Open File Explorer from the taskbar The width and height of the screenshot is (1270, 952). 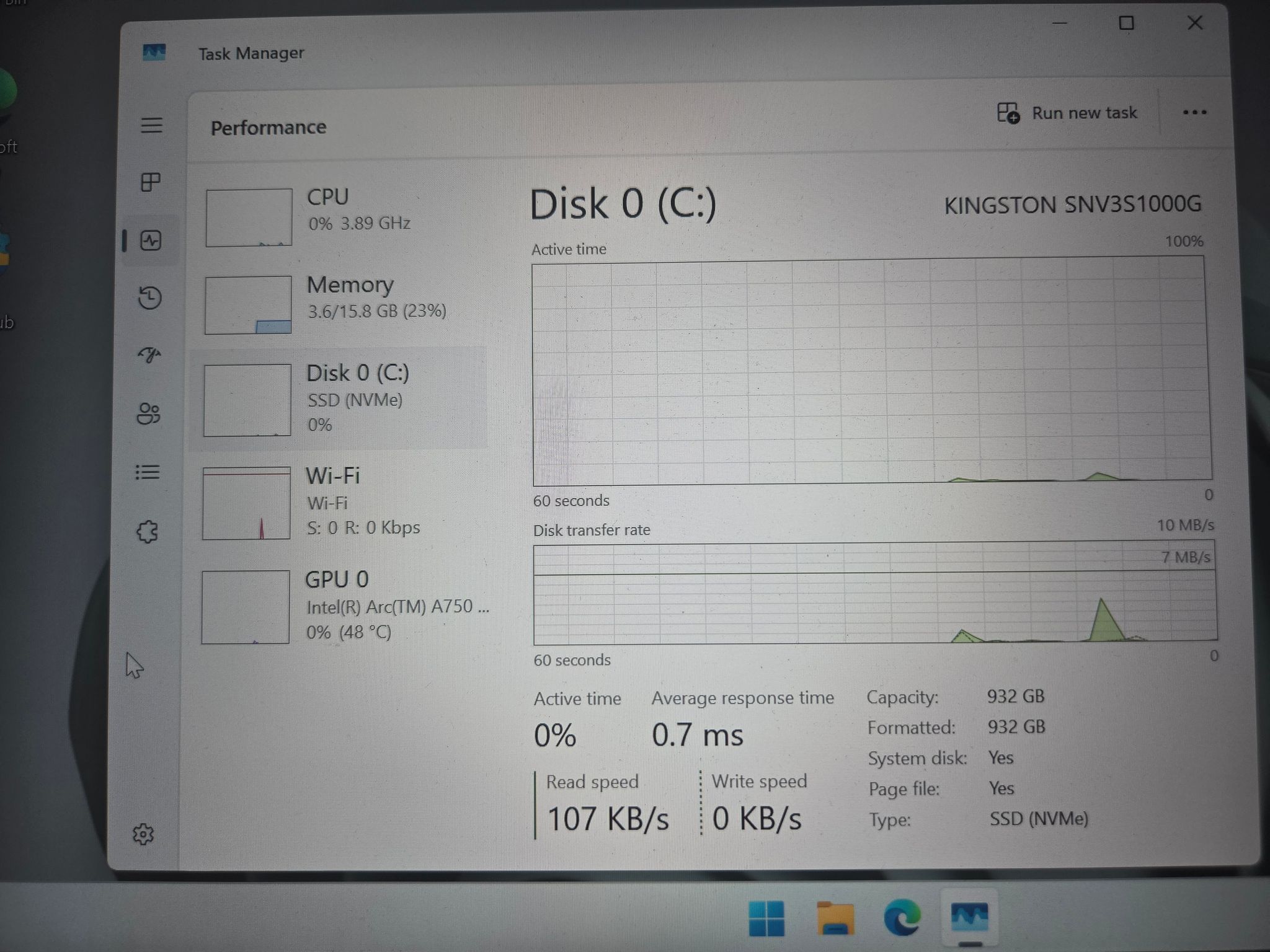pos(835,918)
